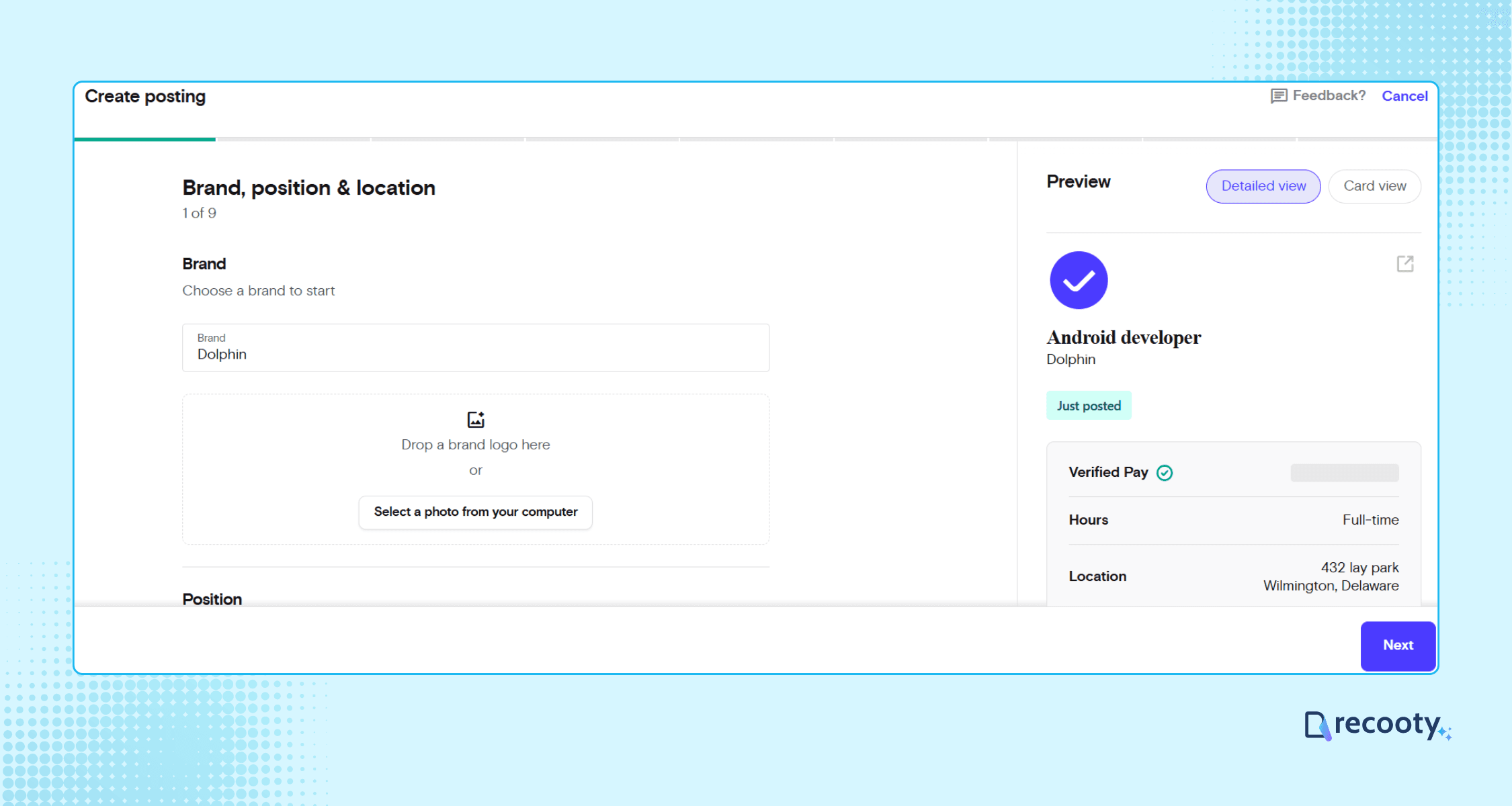This screenshot has height=806, width=1512.
Task: Click the Verified Pay green check icon
Action: coord(1165,473)
